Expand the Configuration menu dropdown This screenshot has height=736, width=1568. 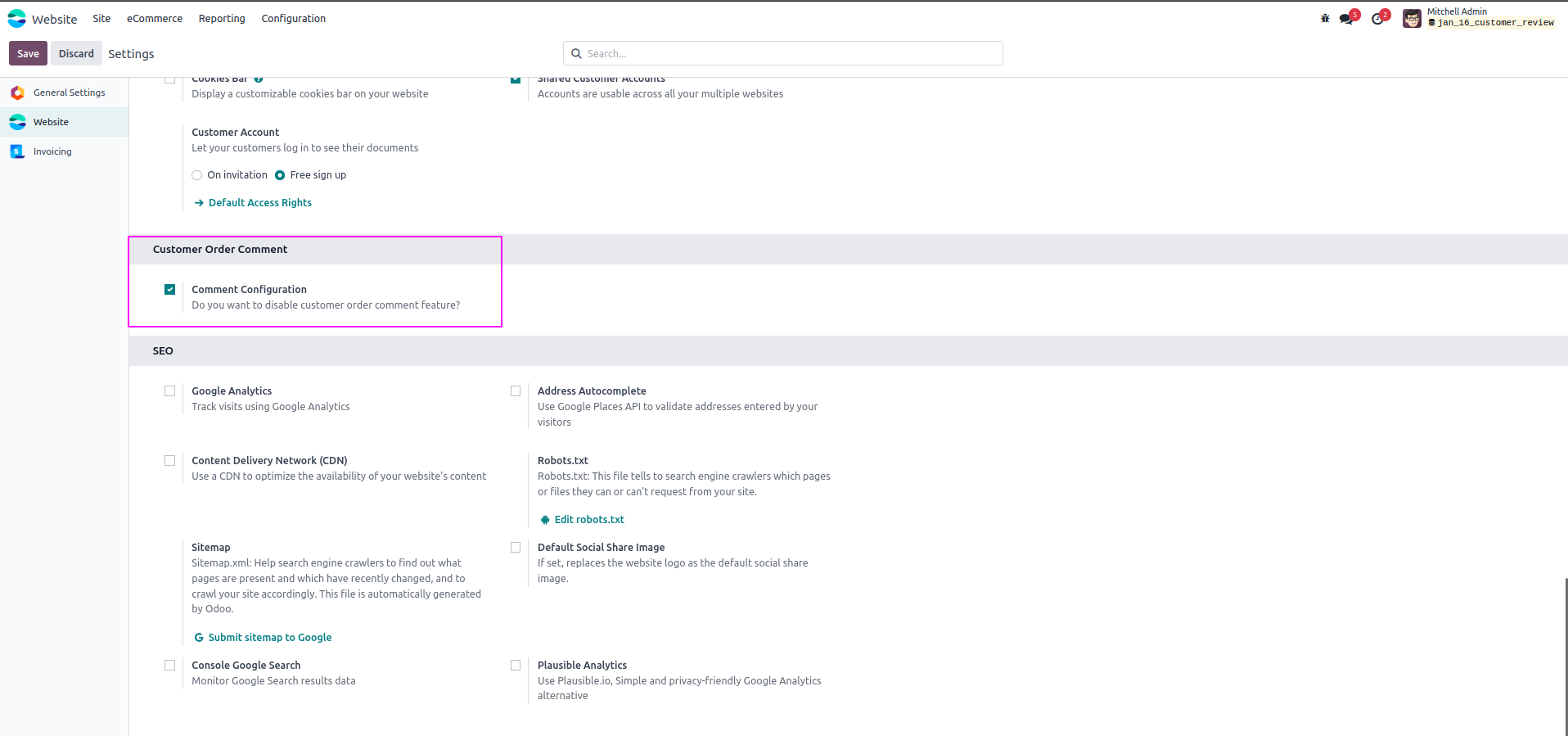tap(293, 19)
